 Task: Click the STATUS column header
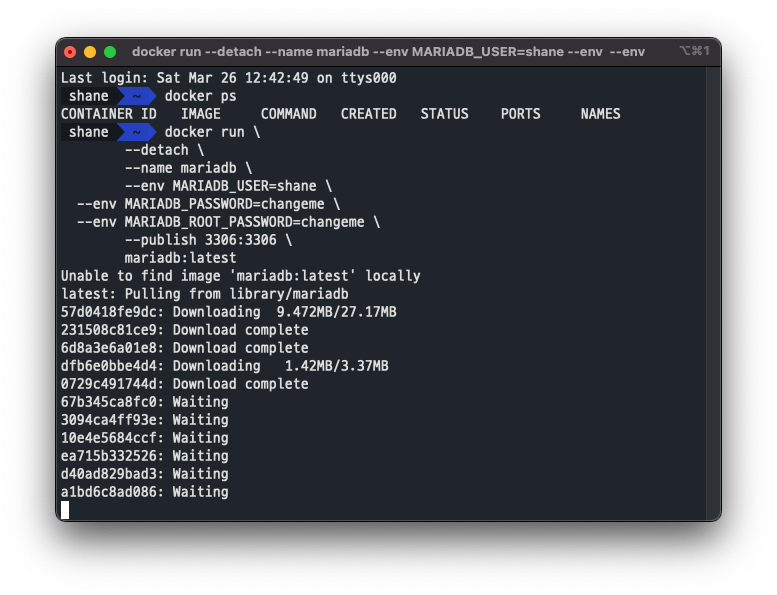click(444, 114)
